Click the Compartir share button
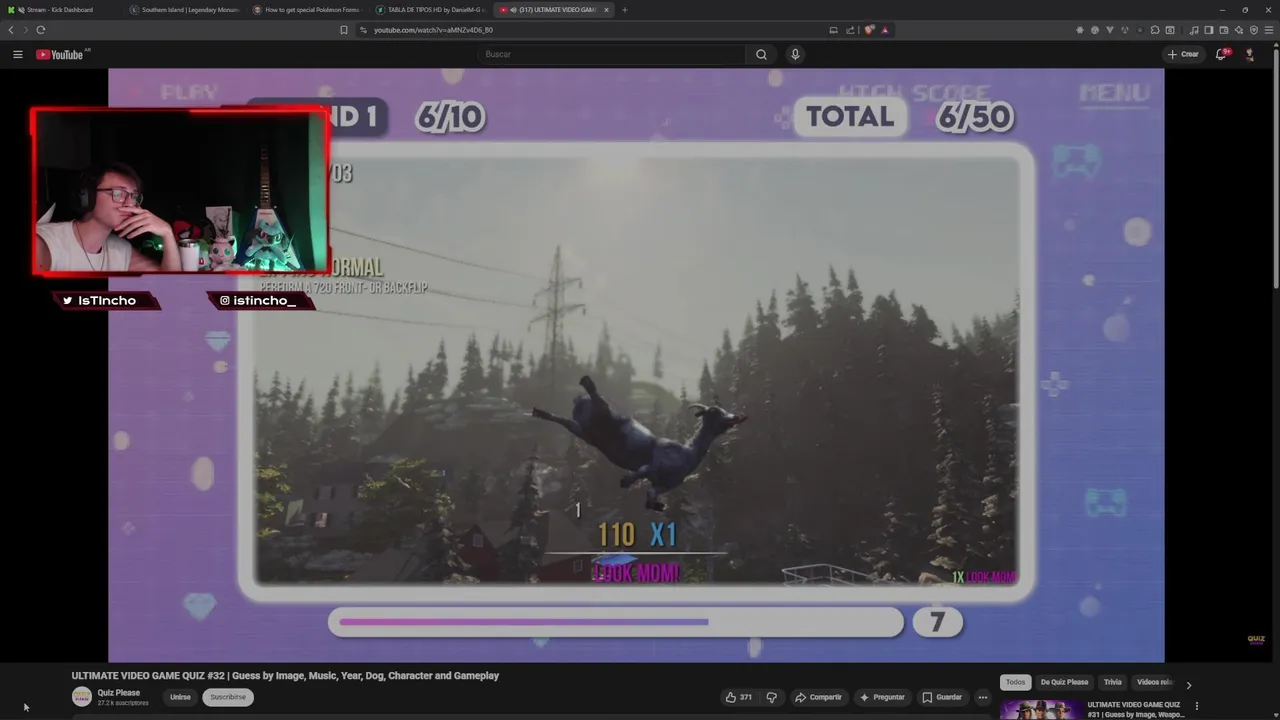Screen dimensions: 1280x720 820,697
